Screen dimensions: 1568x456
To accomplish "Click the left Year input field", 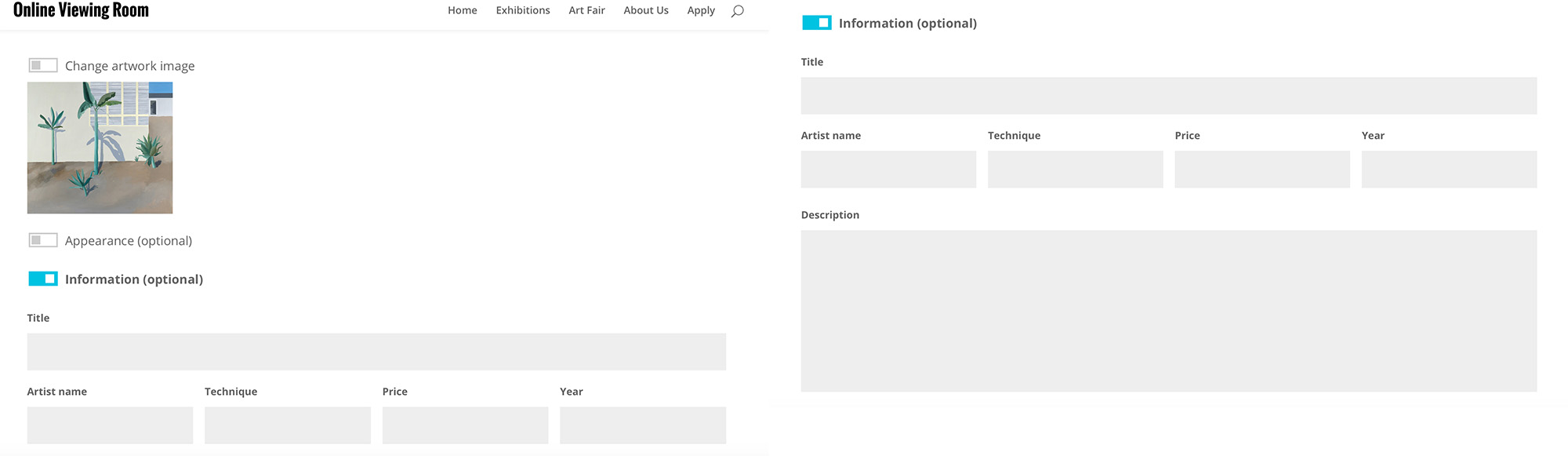I will pyautogui.click(x=643, y=425).
